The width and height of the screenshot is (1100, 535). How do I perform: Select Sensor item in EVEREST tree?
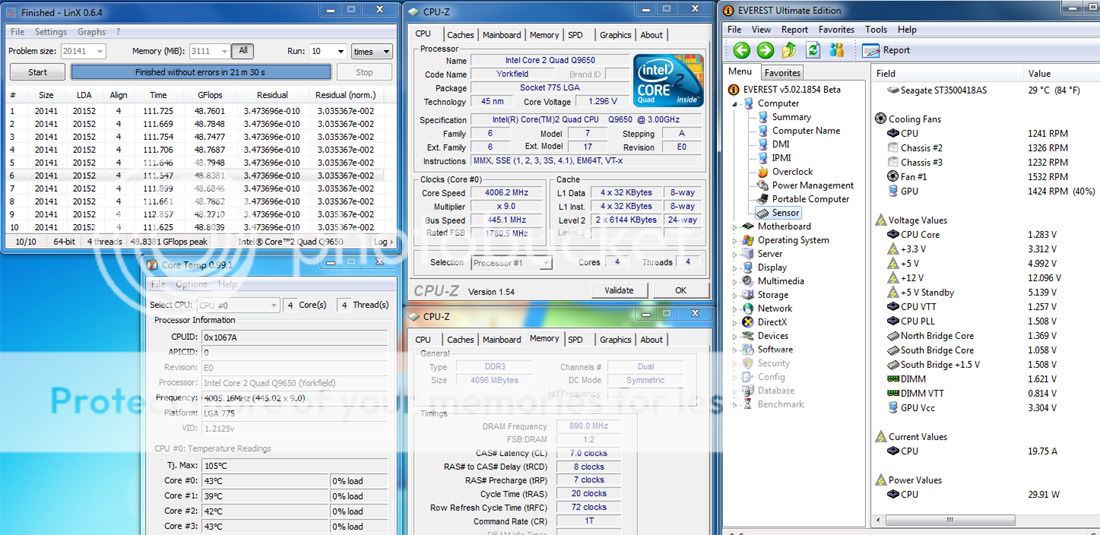coord(785,212)
